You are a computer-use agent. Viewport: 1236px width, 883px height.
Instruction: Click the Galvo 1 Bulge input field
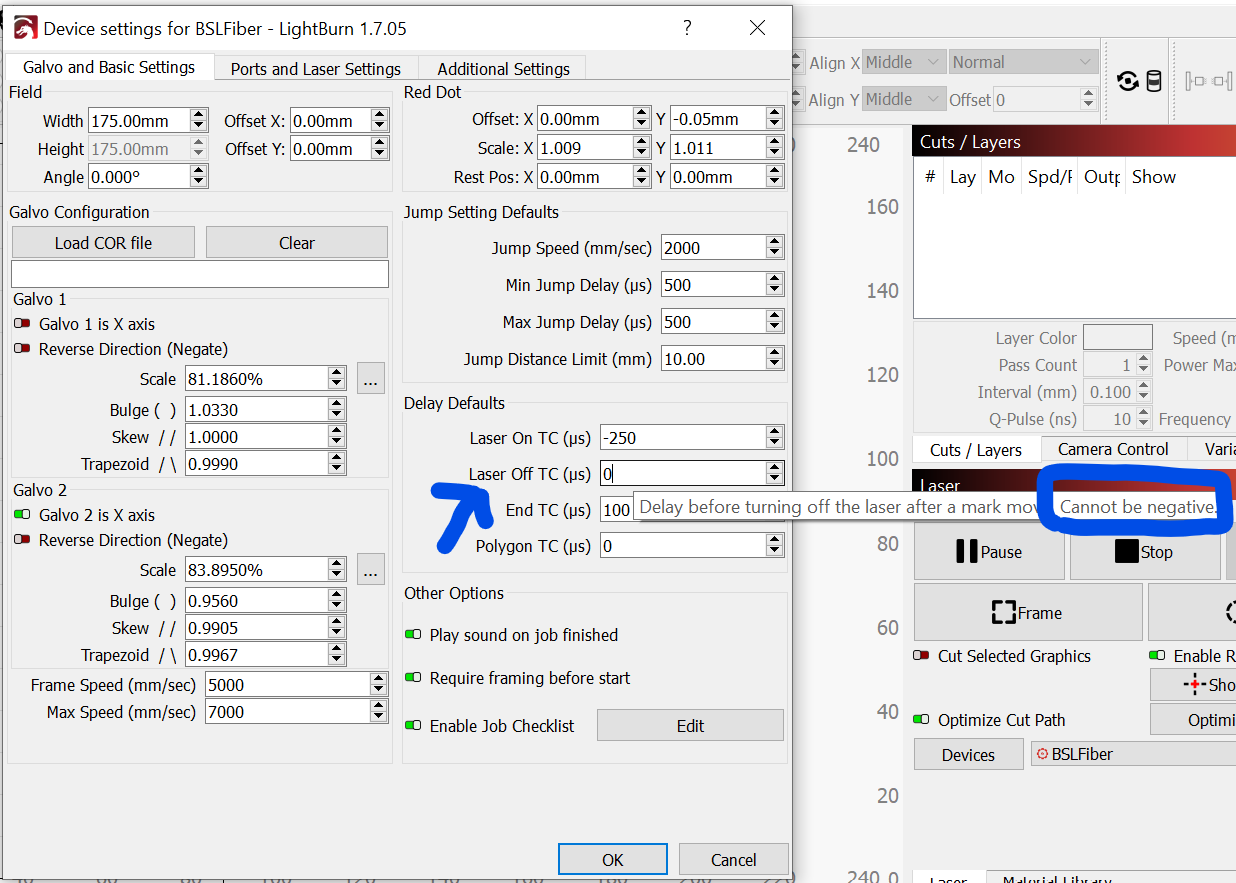coord(257,410)
